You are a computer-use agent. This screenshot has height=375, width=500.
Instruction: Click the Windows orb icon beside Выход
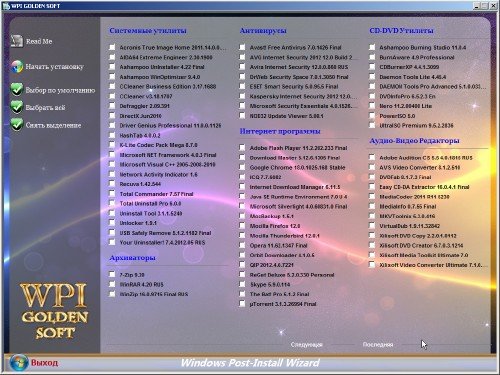click(x=19, y=363)
